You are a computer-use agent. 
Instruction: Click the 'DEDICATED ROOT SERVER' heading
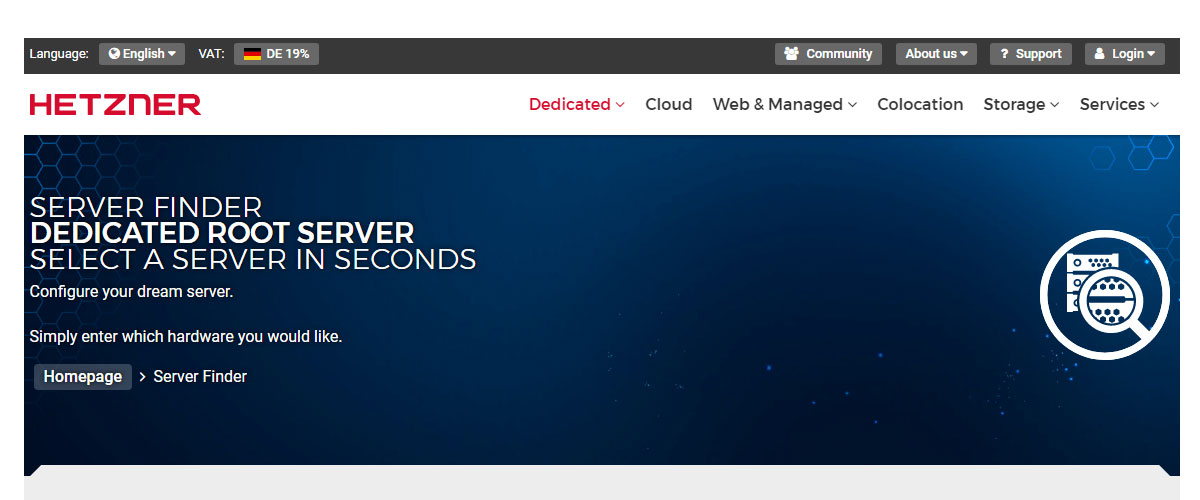coord(222,234)
